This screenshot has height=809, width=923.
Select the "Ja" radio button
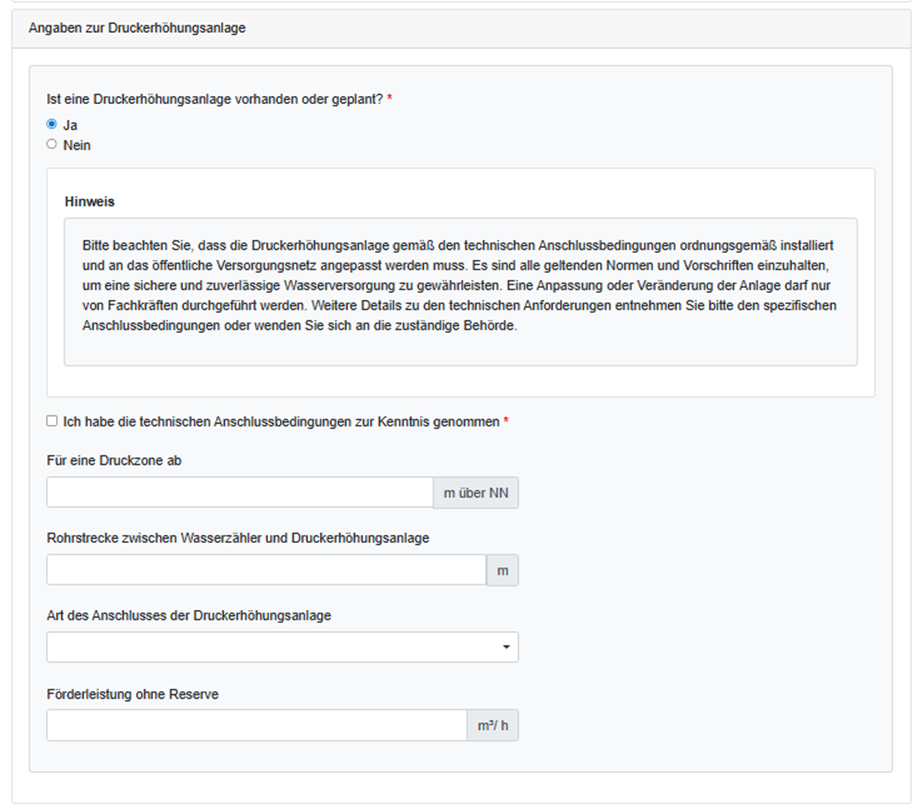click(x=52, y=125)
